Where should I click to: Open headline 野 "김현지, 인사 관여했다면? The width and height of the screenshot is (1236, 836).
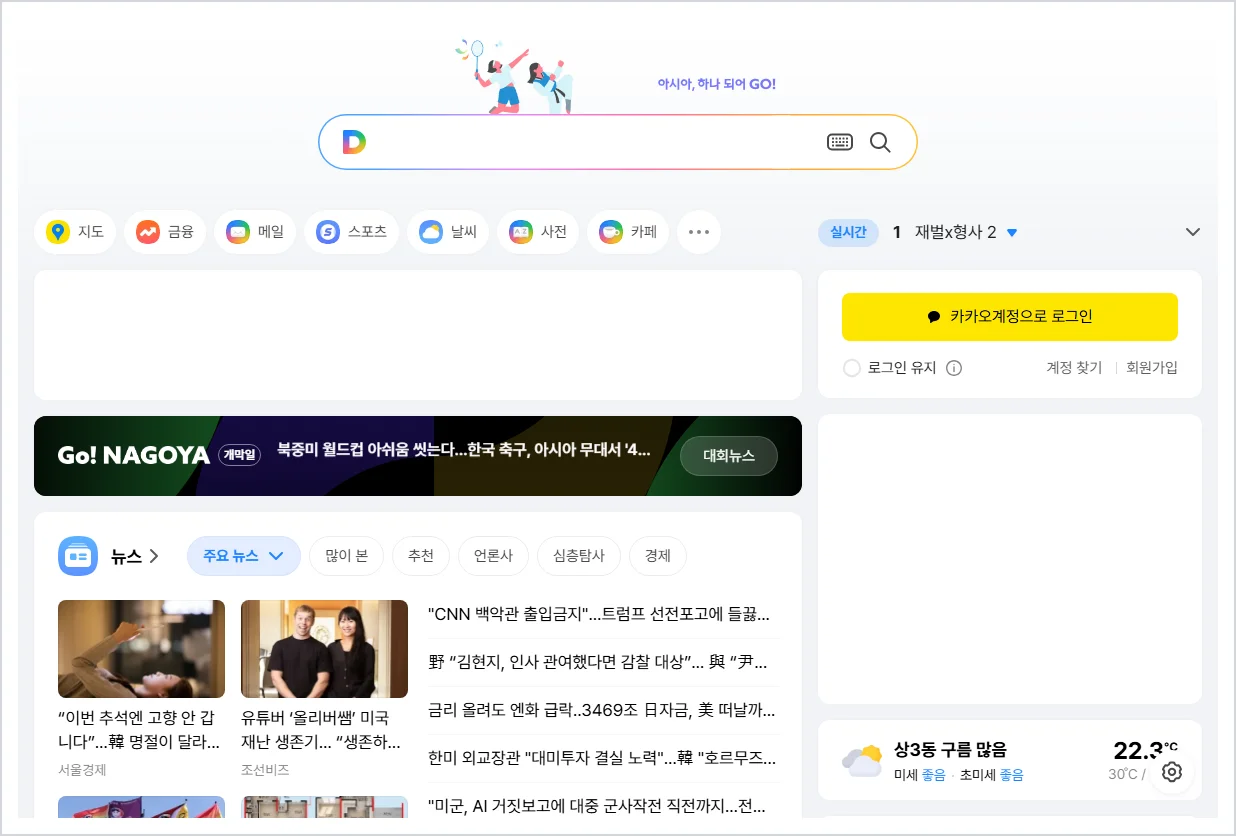click(599, 662)
